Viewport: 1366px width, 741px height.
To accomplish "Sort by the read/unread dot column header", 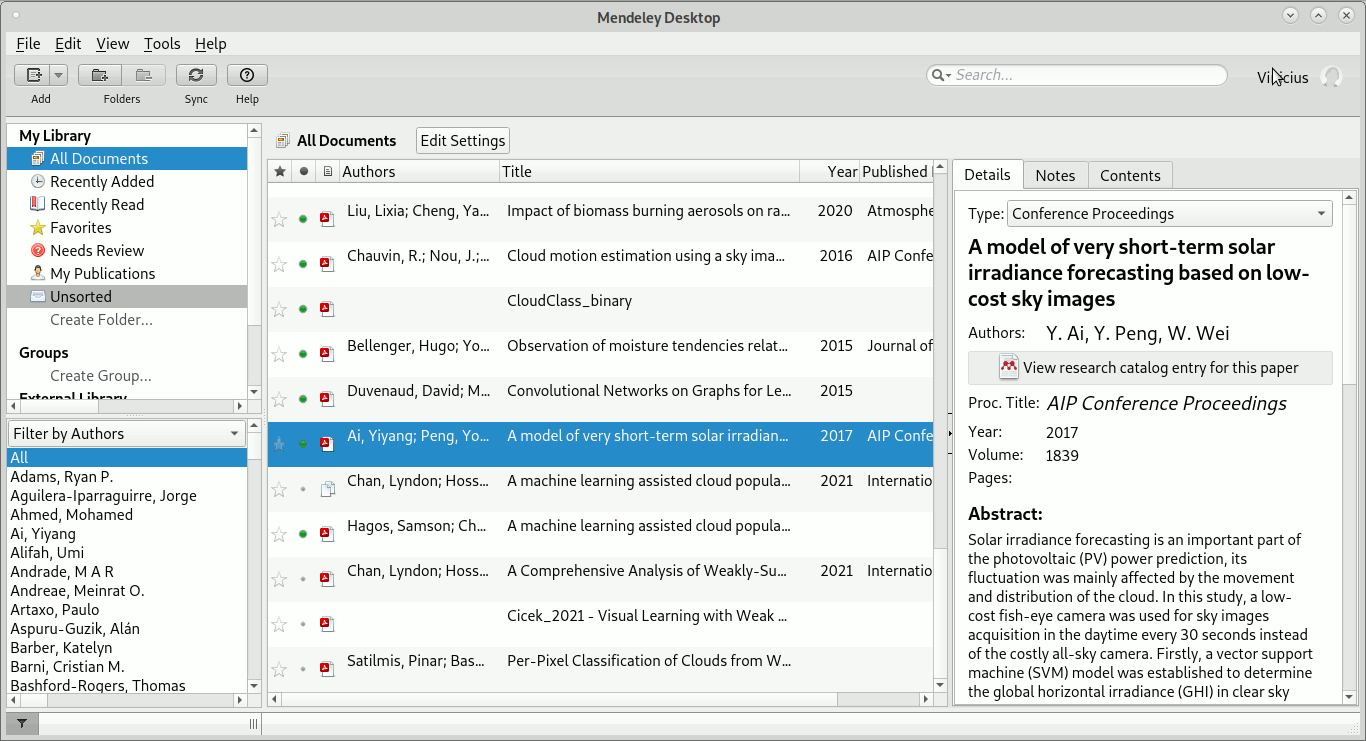I will click(x=304, y=172).
